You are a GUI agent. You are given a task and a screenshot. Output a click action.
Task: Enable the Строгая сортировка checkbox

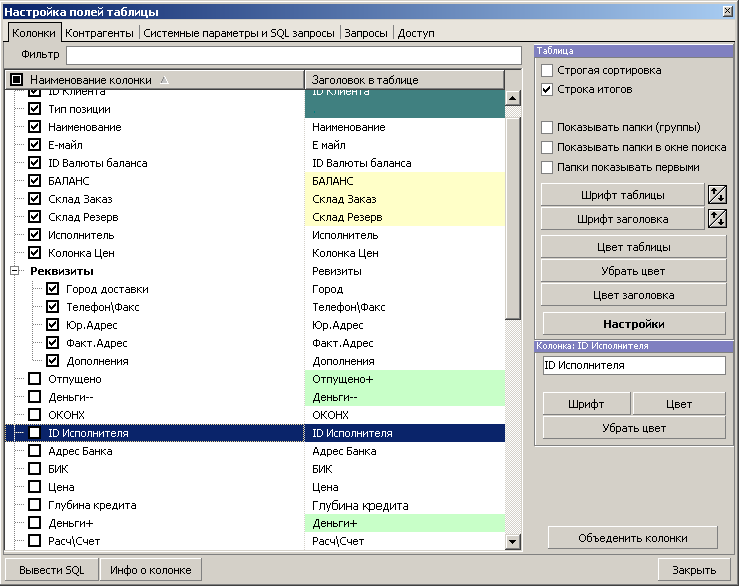(547, 70)
